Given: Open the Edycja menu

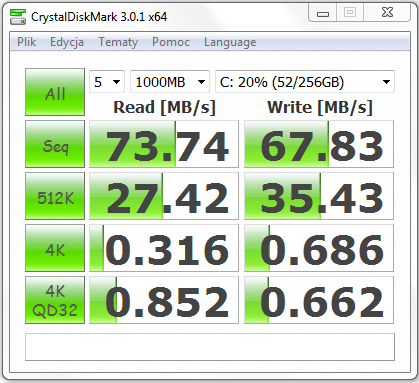Looking at the screenshot, I should point(67,42).
